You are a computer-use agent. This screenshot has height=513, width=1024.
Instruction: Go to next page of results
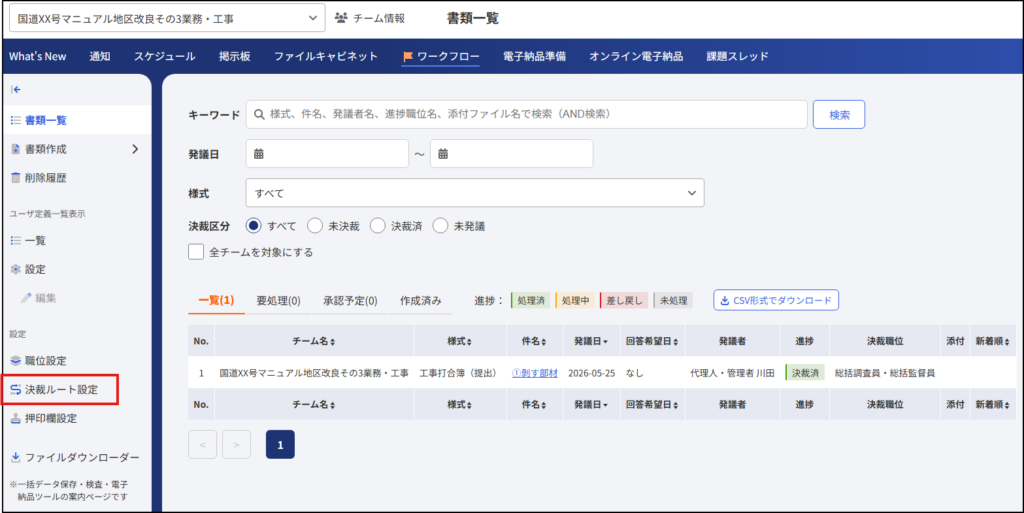click(x=236, y=444)
